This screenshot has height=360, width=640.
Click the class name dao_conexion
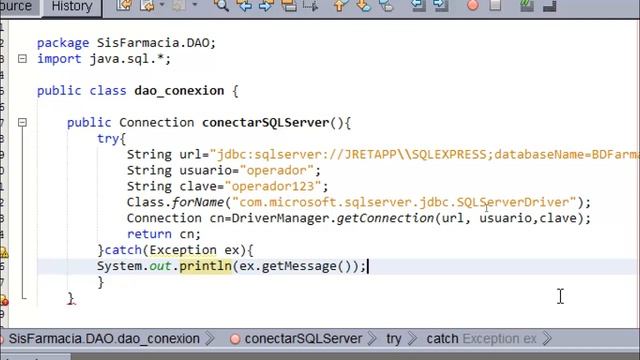(179, 91)
